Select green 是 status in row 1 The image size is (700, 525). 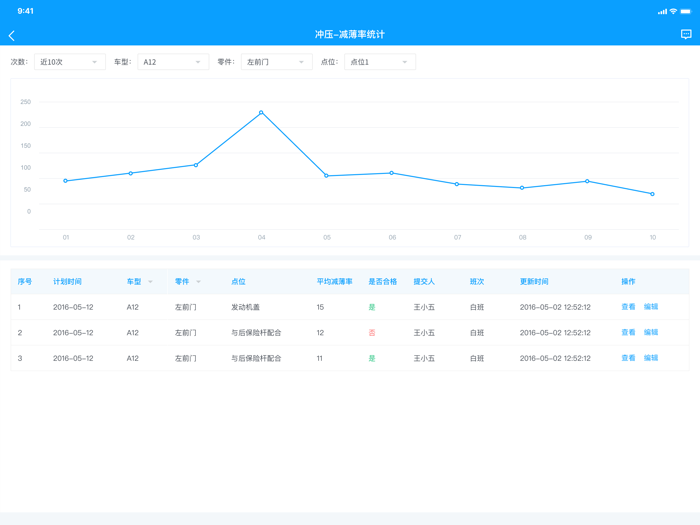point(372,307)
